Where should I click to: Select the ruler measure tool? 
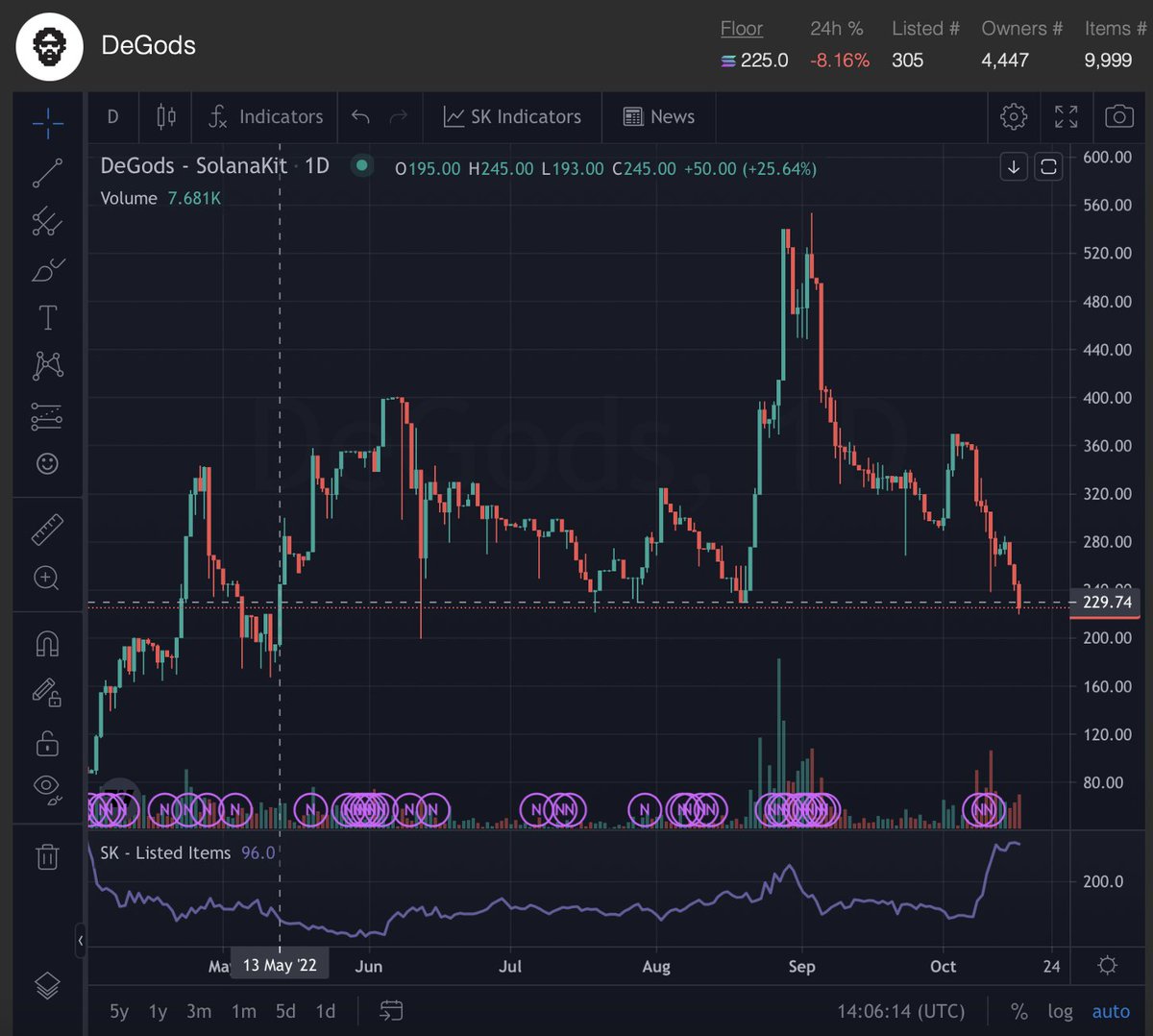pos(47,529)
